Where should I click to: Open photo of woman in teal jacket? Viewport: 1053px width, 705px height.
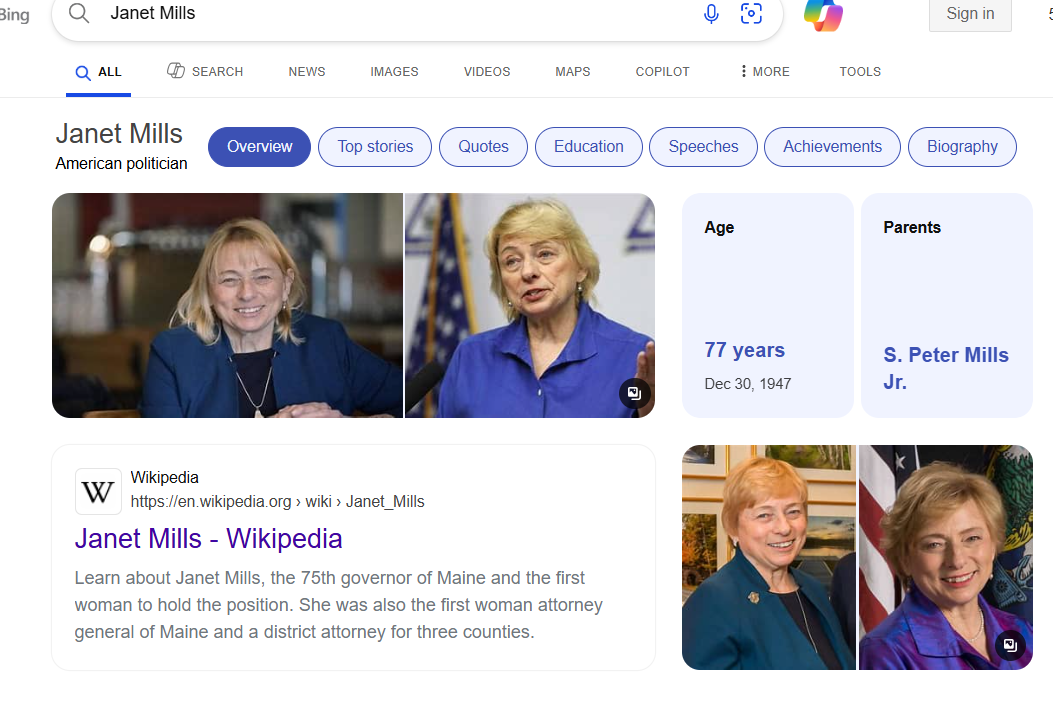tap(769, 557)
